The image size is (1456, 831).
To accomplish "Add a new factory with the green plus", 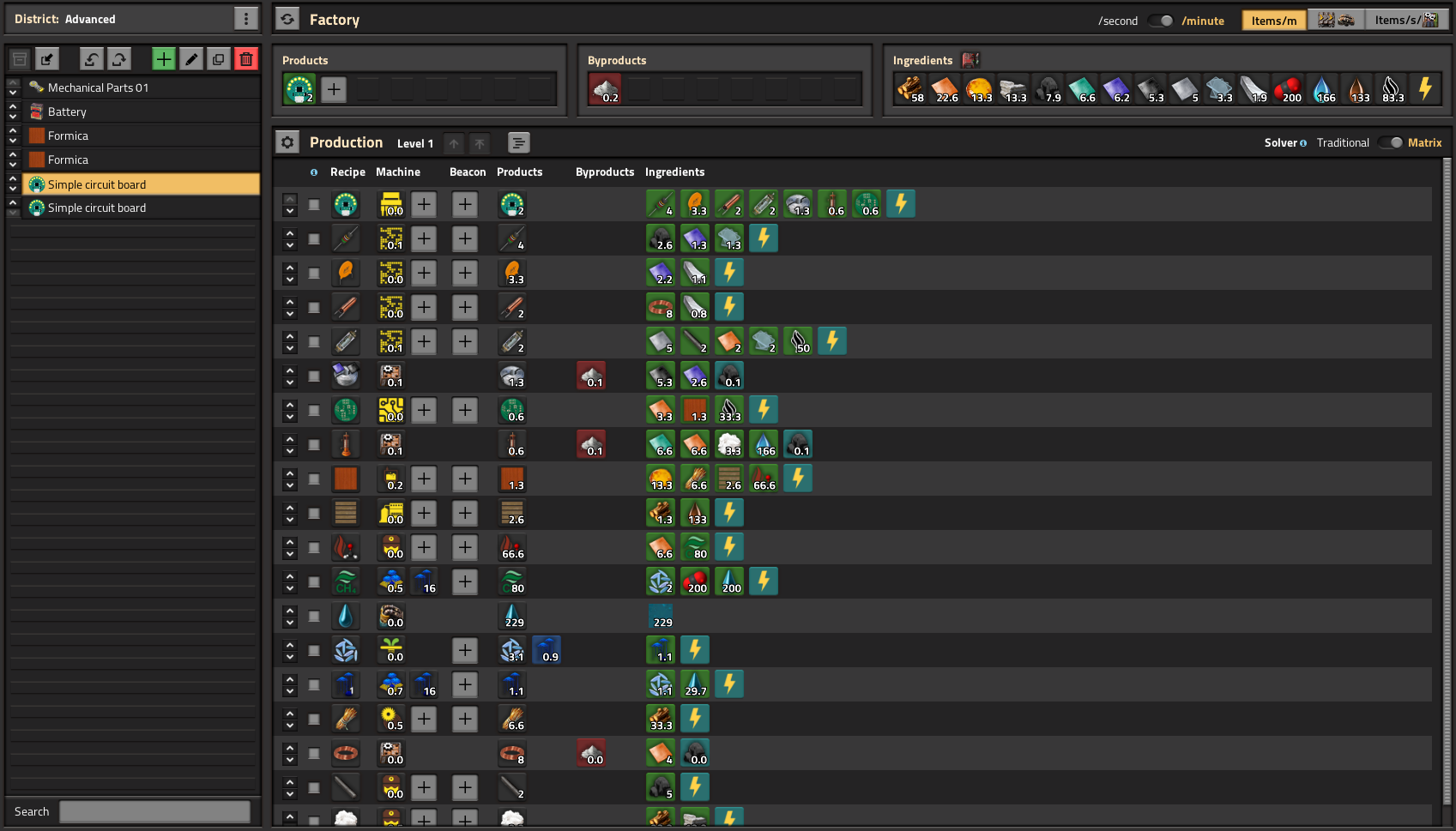I will [164, 59].
